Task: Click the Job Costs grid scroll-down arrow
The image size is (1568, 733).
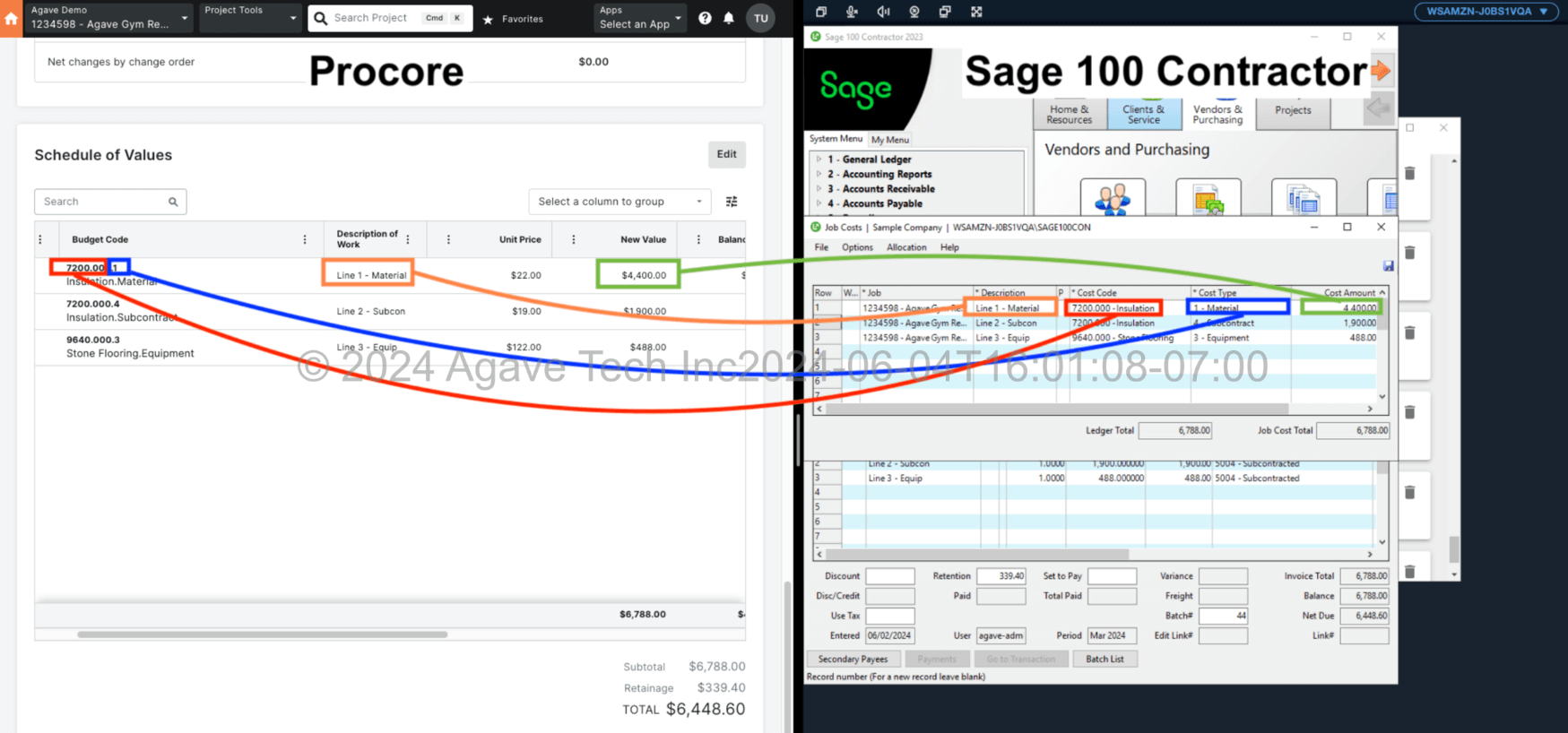Action: tap(1382, 396)
